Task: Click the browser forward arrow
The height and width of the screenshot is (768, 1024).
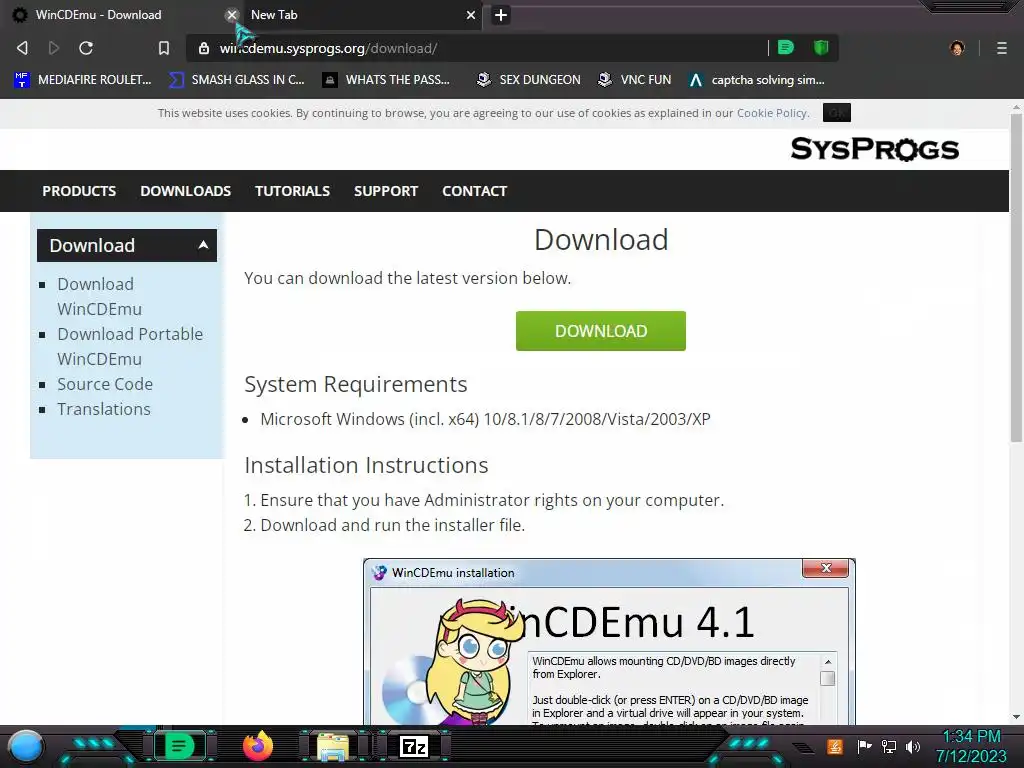Action: (x=54, y=48)
